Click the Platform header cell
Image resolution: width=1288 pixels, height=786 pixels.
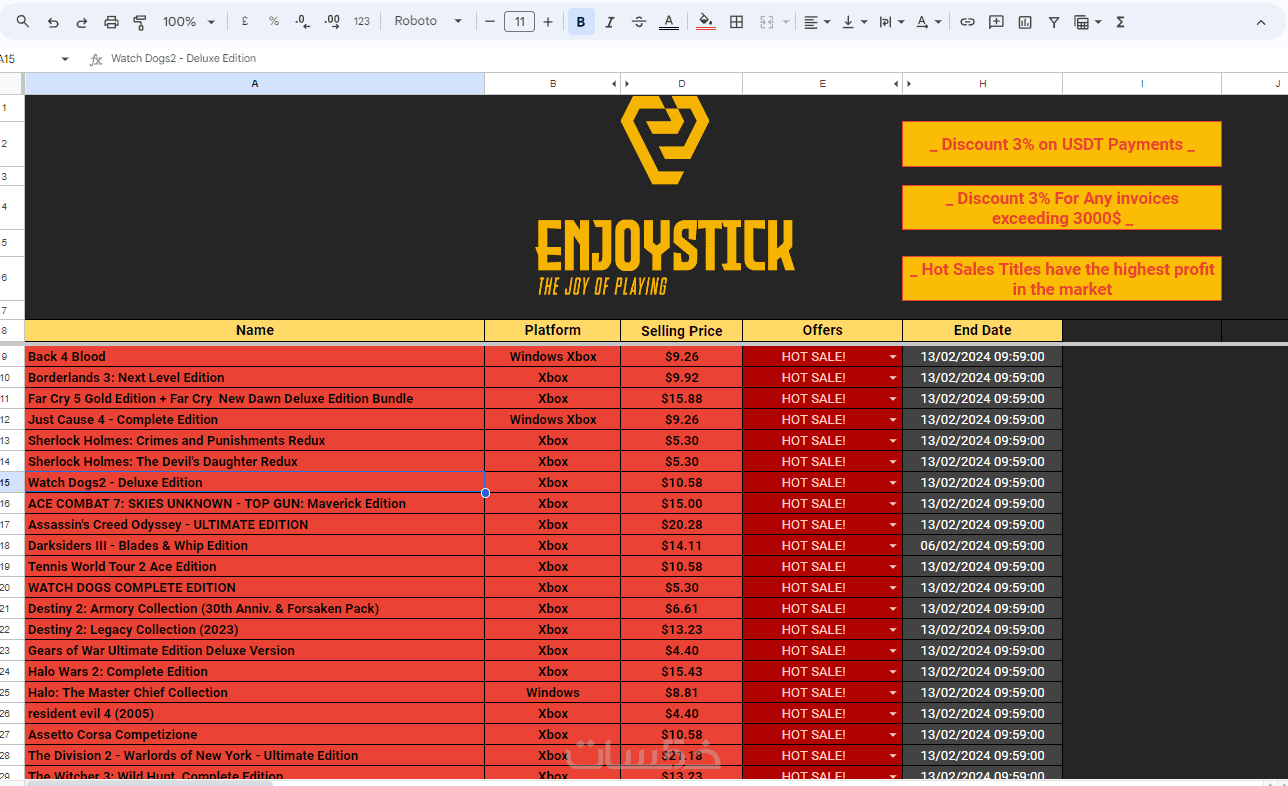click(553, 331)
